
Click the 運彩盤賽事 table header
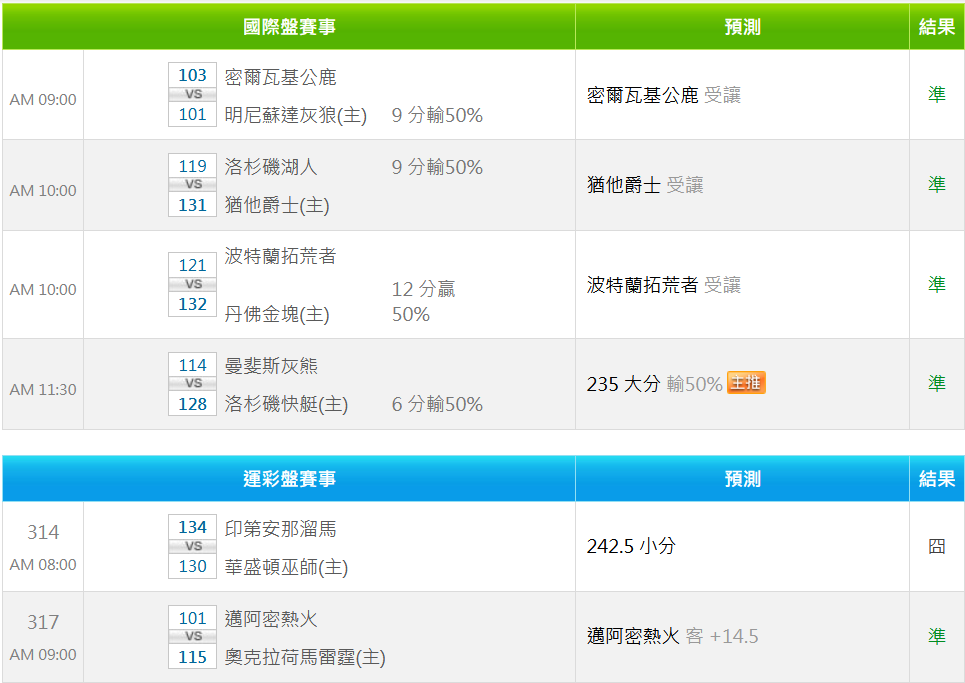[x=289, y=479]
